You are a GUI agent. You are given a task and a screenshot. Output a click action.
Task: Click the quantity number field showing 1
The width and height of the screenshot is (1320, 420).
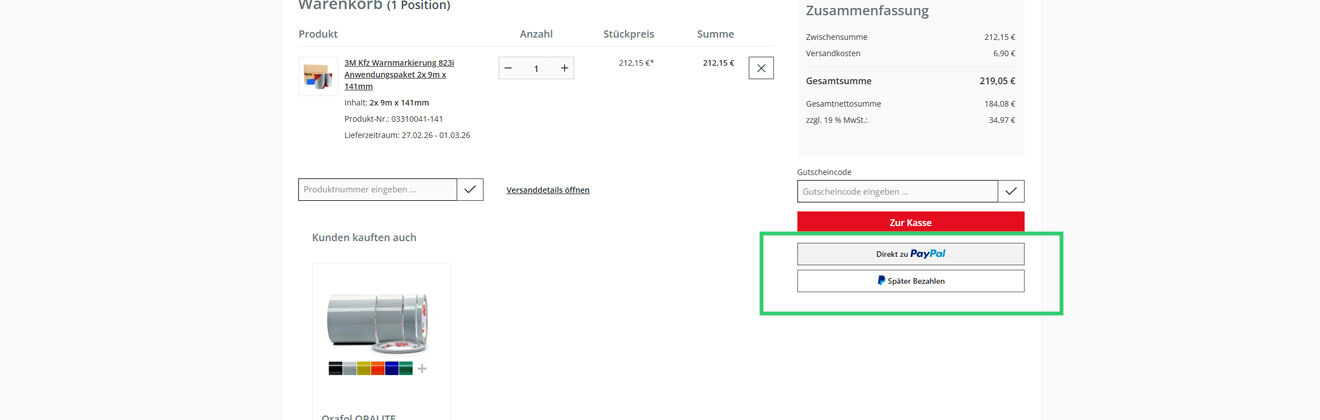pyautogui.click(x=536, y=68)
